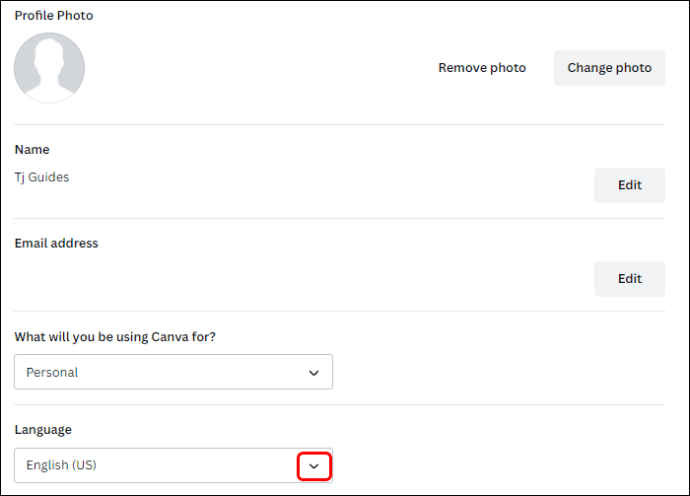Viewport: 690px width, 496px height.
Task: Click the 'Personal' text in the dropdown
Action: pyautogui.click(x=52, y=372)
